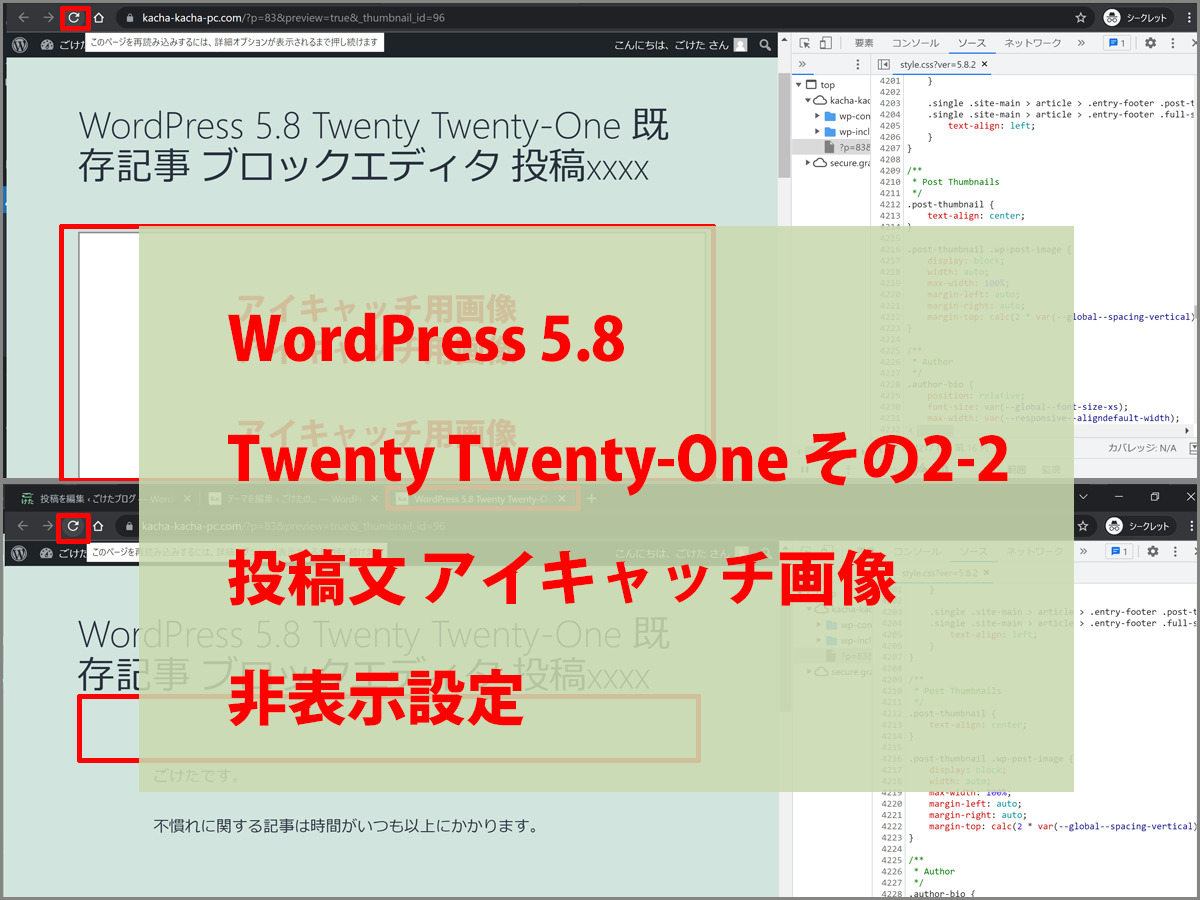Open home page in window without browser tabs

click(99, 17)
